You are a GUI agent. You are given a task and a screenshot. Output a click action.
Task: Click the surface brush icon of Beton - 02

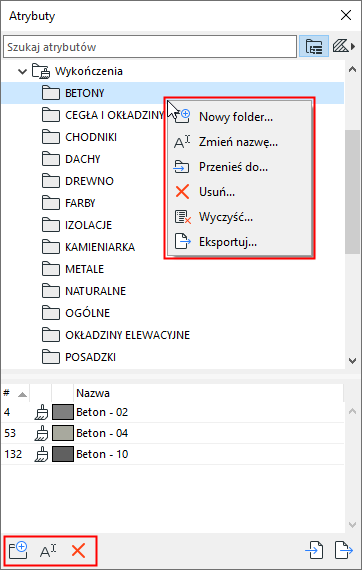[x=41, y=413]
